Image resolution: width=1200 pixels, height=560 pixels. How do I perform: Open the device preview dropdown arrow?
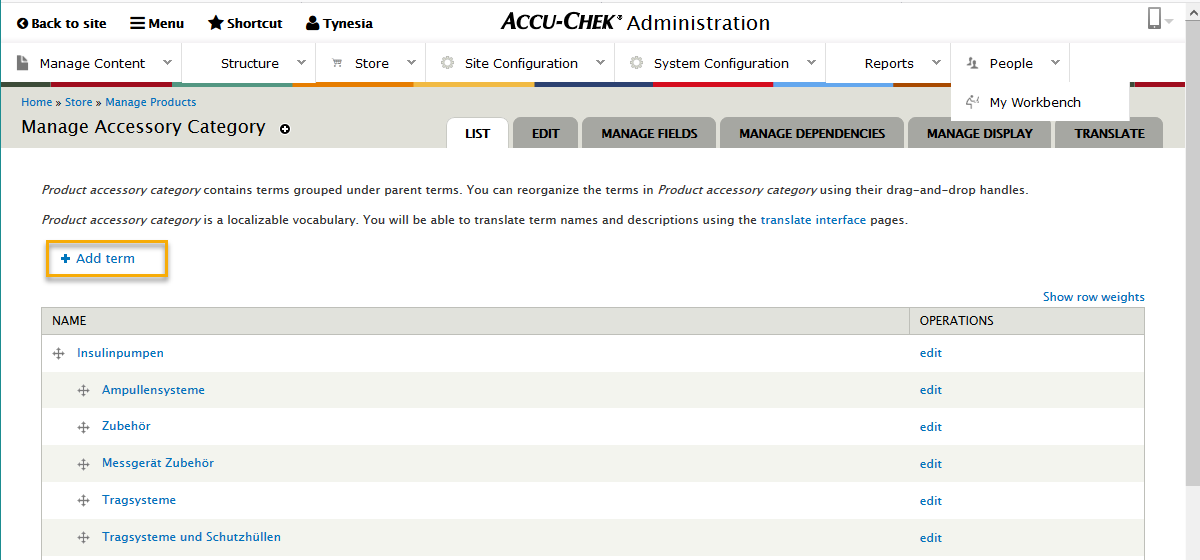(1169, 21)
